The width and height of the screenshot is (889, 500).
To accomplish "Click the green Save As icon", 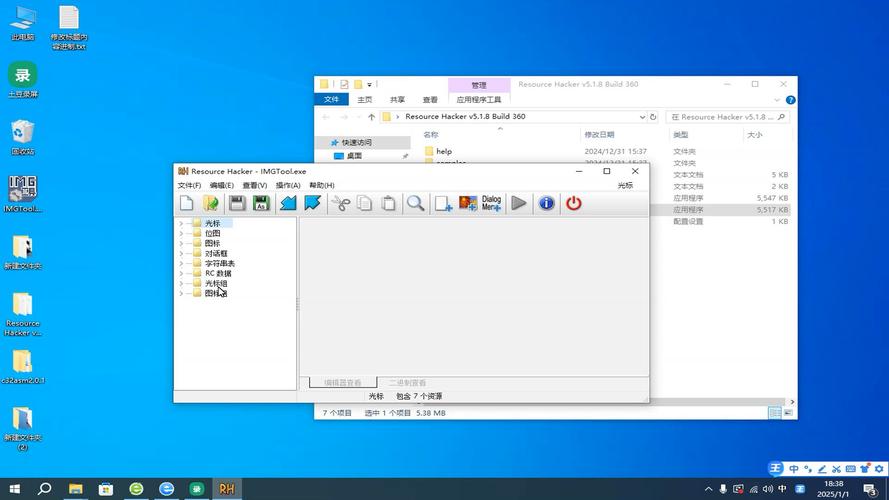I will [x=261, y=203].
